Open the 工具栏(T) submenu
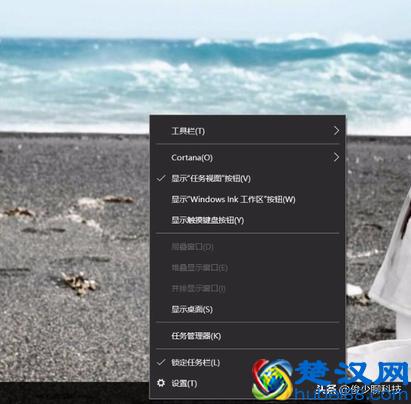 247,131
